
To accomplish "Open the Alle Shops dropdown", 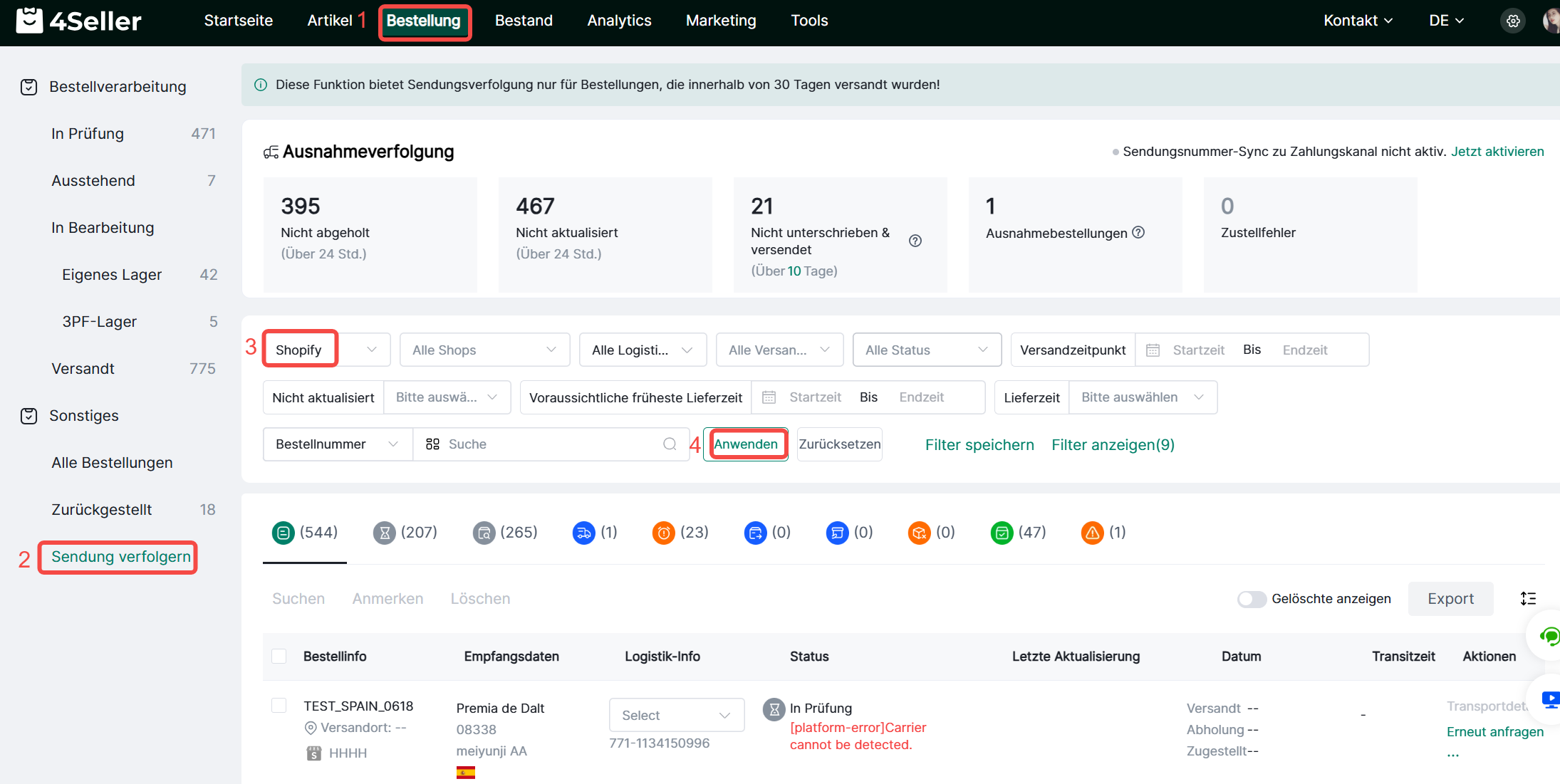I will pyautogui.click(x=484, y=350).
